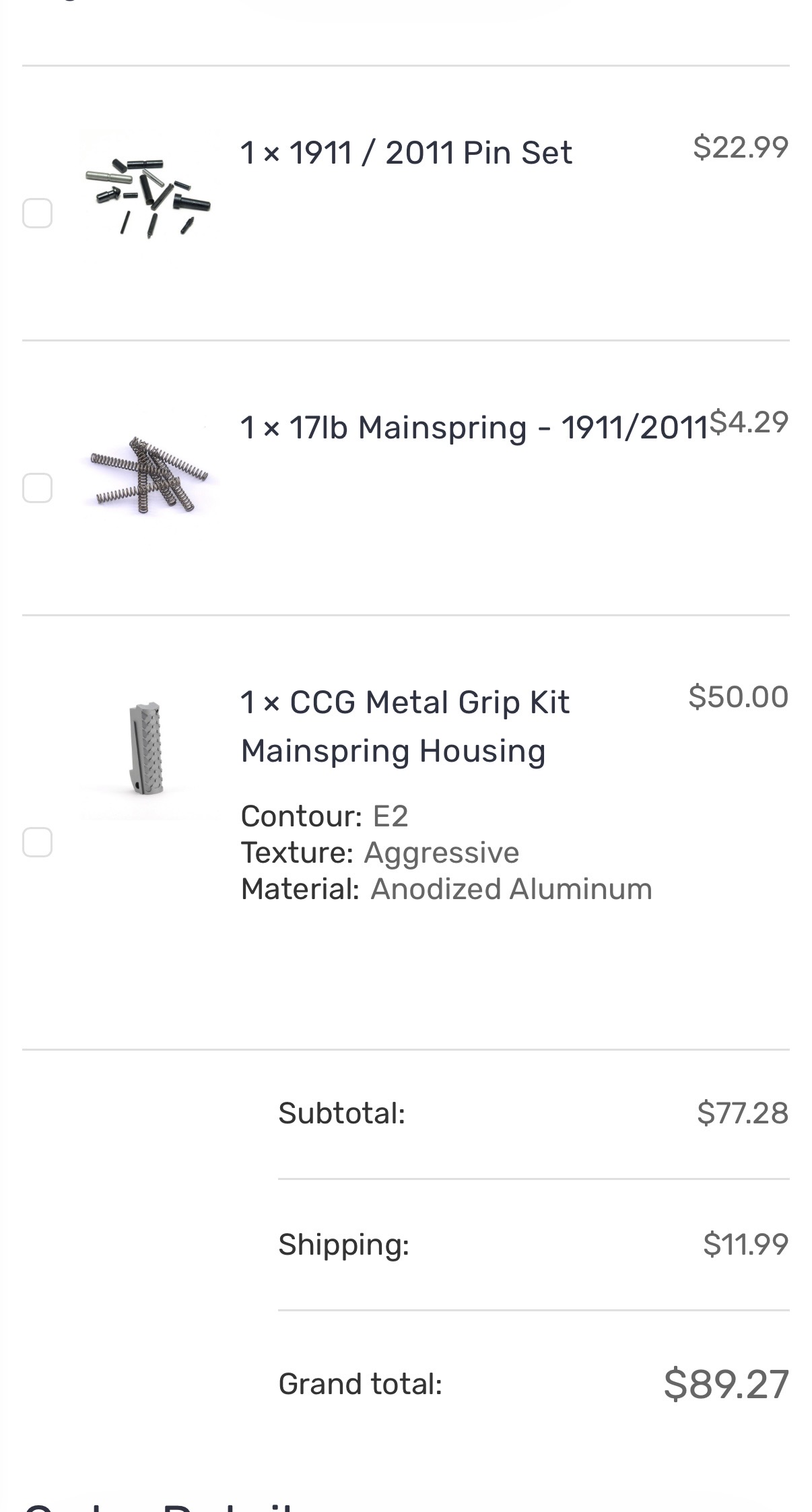Viewport: 812px width, 1512px height.
Task: Check the CCG Metal Grip Kit checkbox
Action: [38, 842]
